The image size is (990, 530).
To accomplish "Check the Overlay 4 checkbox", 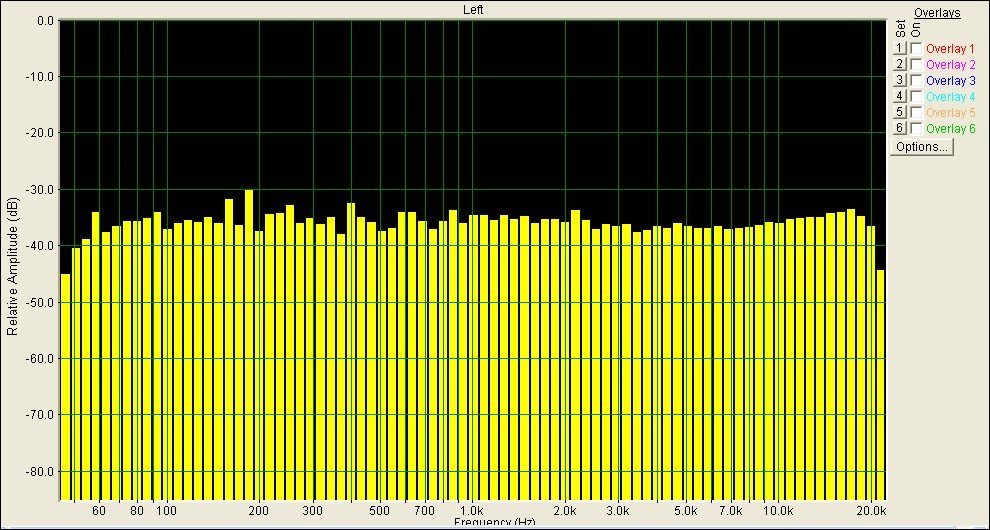I will 916,96.
